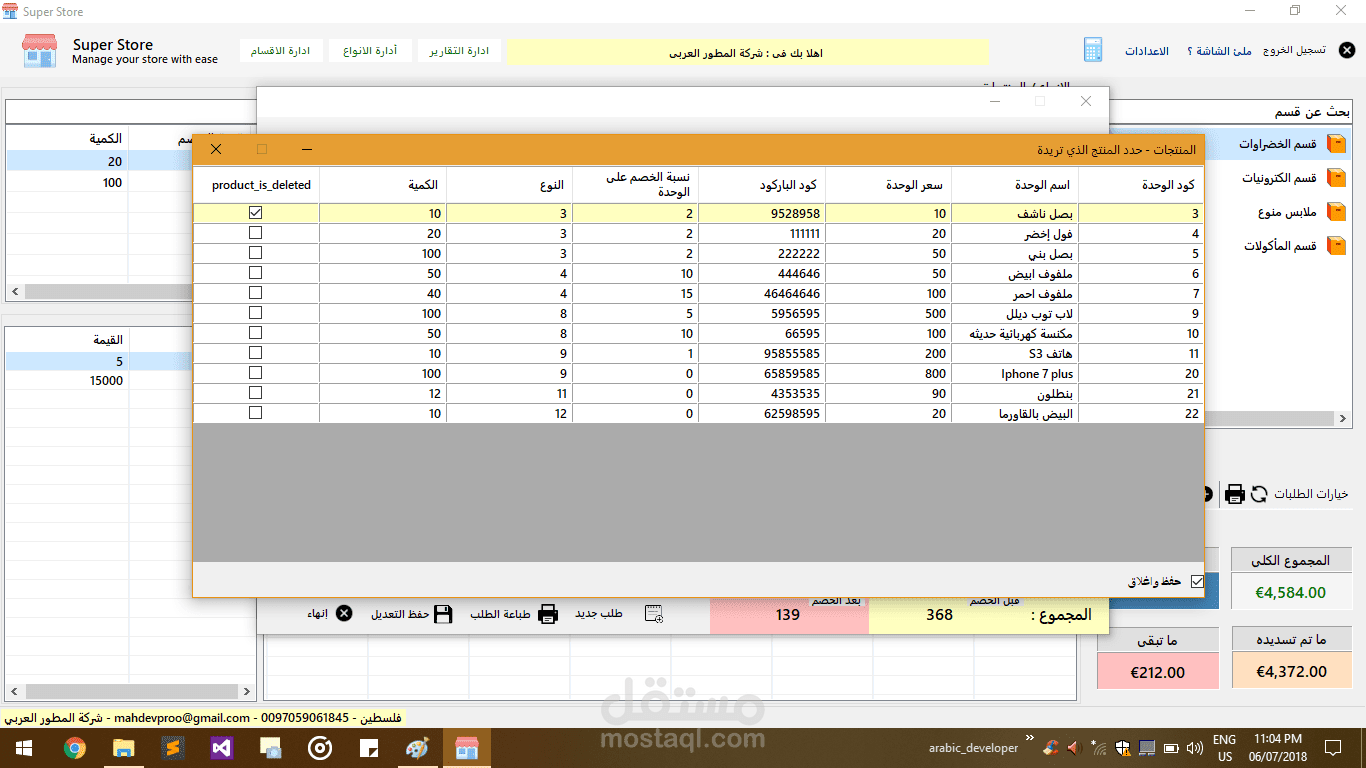Click the print icon beside خيارات الطلبات
The image size is (1366, 768).
coord(1235,494)
